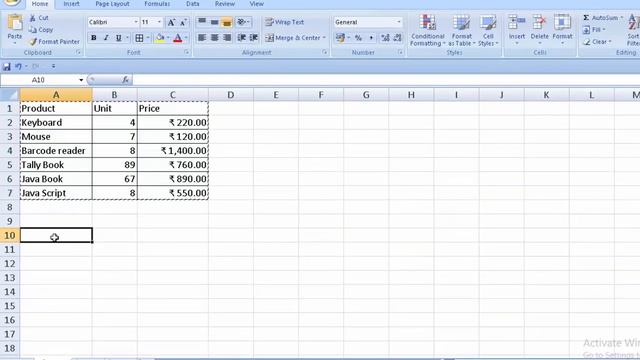Screen dimensions: 640x360
Task: Switch to the Data tab
Action: (x=193, y=4)
